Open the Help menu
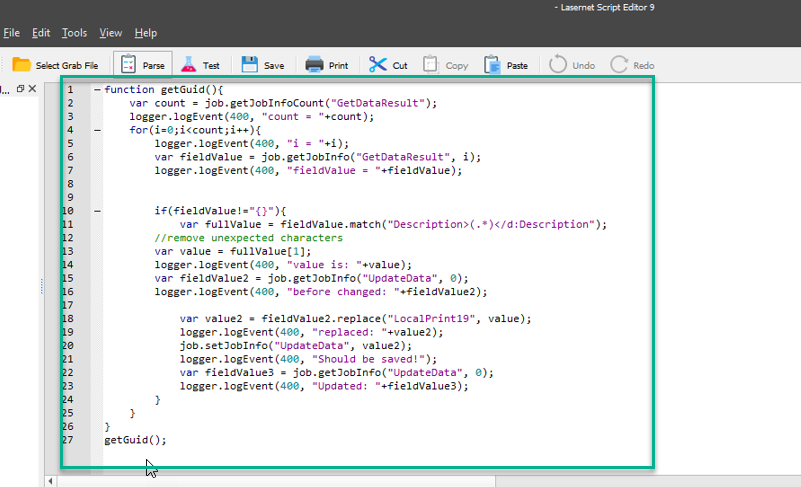Screen dimensions: 801x487 point(146,33)
